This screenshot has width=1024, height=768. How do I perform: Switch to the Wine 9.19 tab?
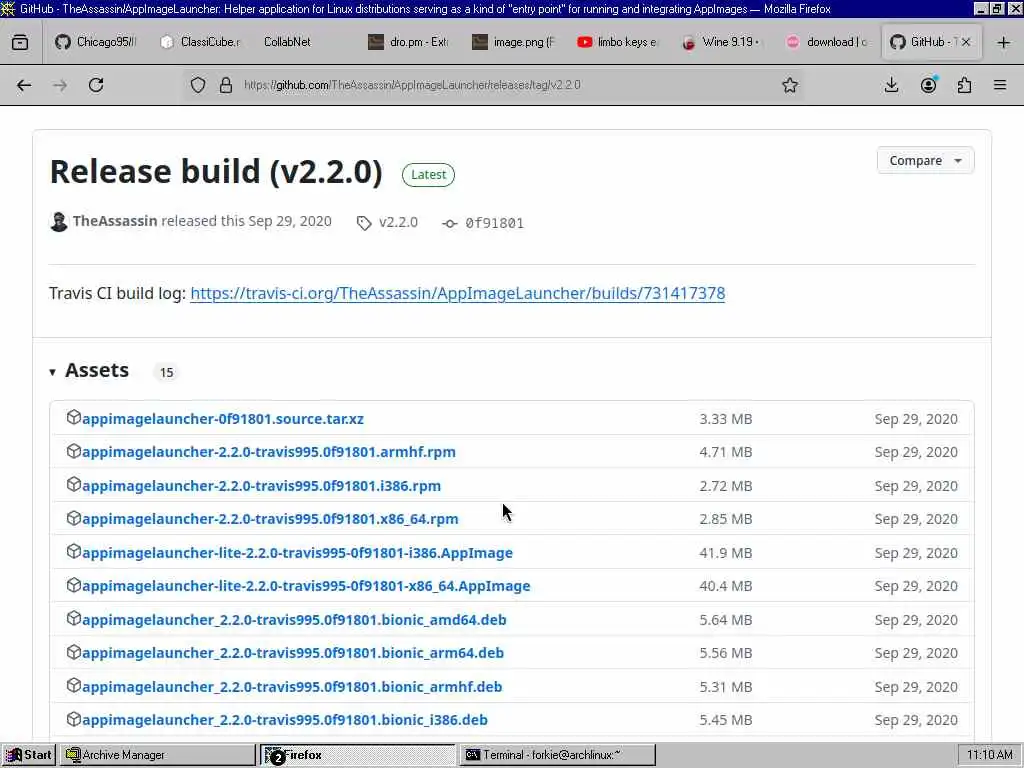click(721, 42)
